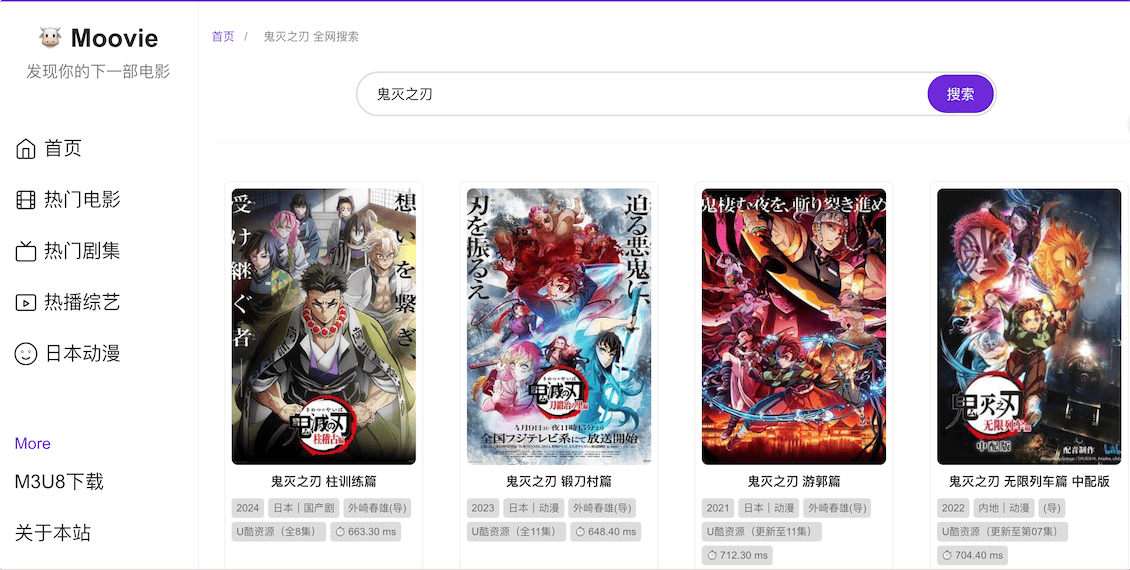
Task: Click title 鬼灭之刃 锻刀村篇
Action: coord(559,481)
